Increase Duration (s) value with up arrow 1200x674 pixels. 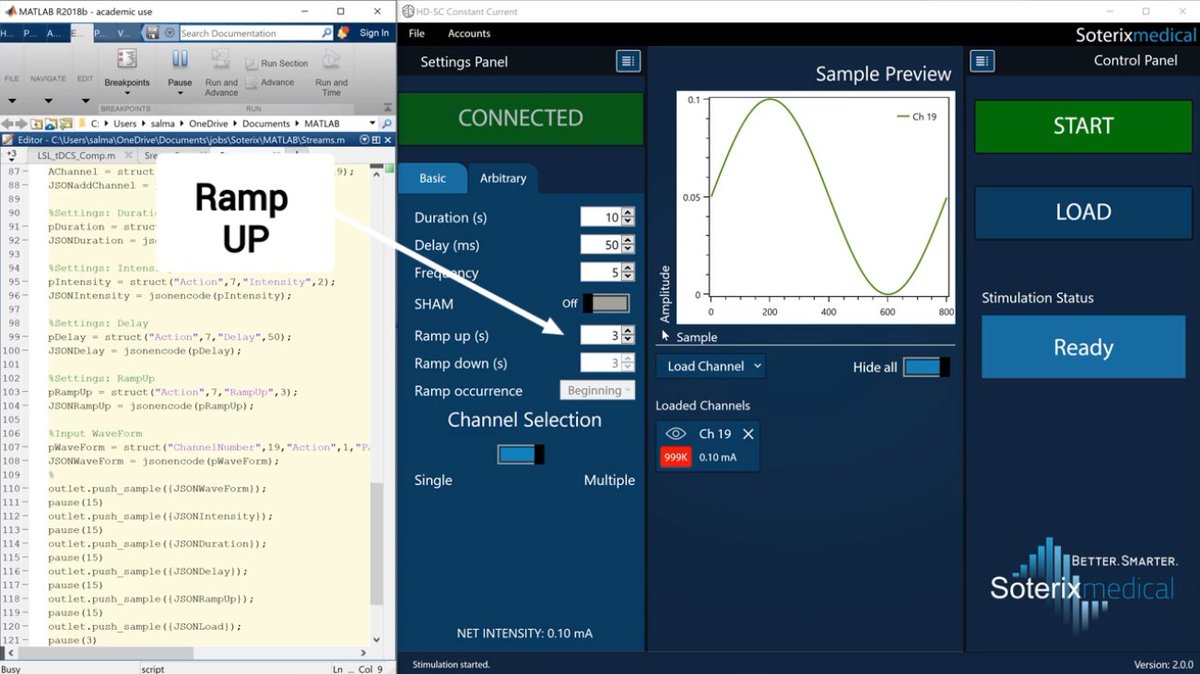(628, 213)
